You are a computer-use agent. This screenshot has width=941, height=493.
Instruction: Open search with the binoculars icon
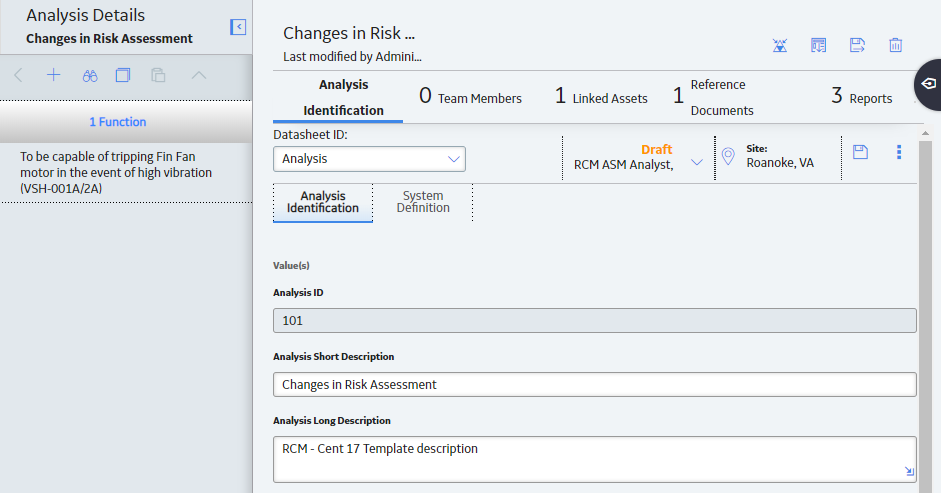(90, 76)
